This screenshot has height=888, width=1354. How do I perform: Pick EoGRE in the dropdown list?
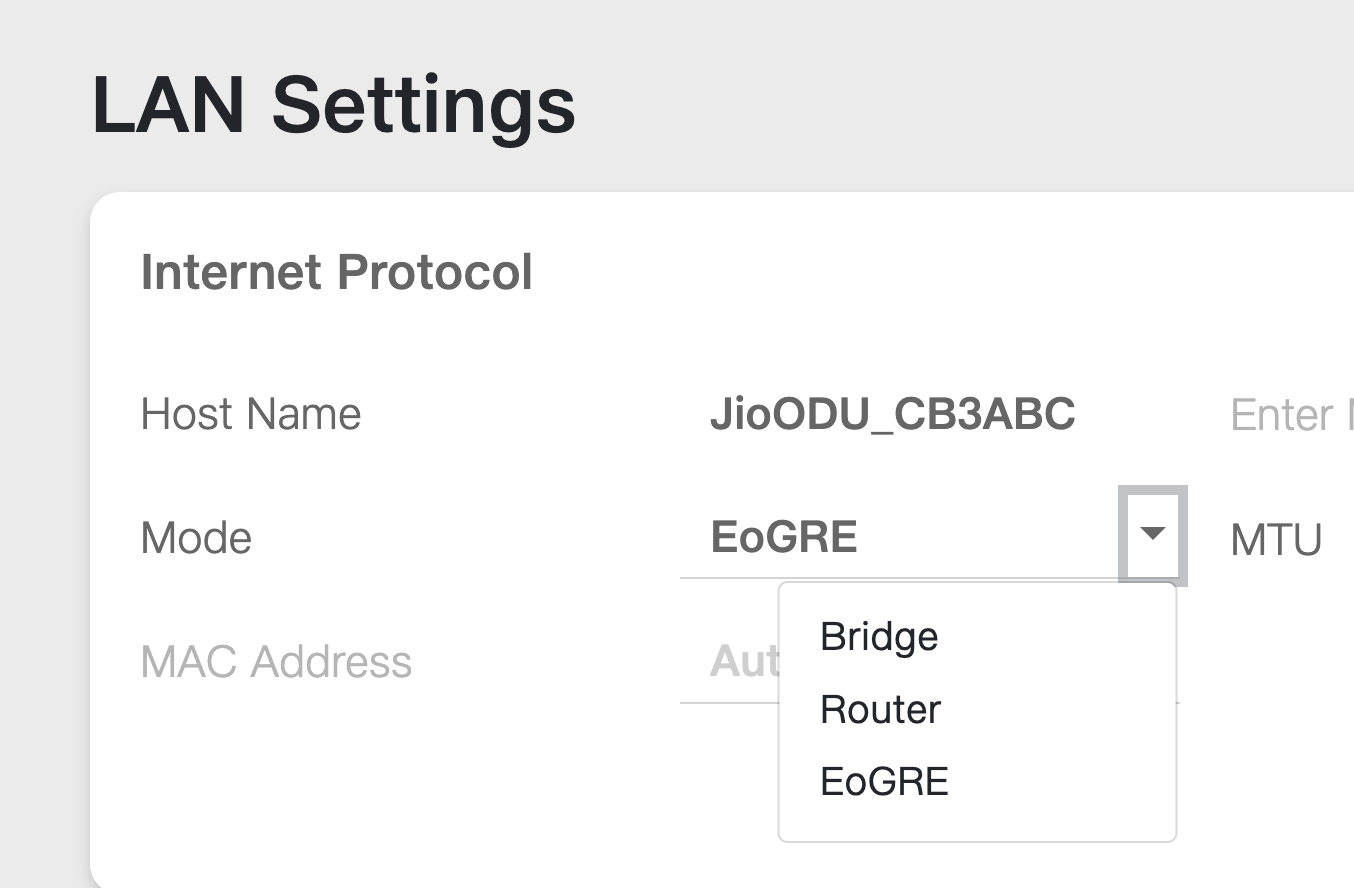pyautogui.click(x=884, y=782)
